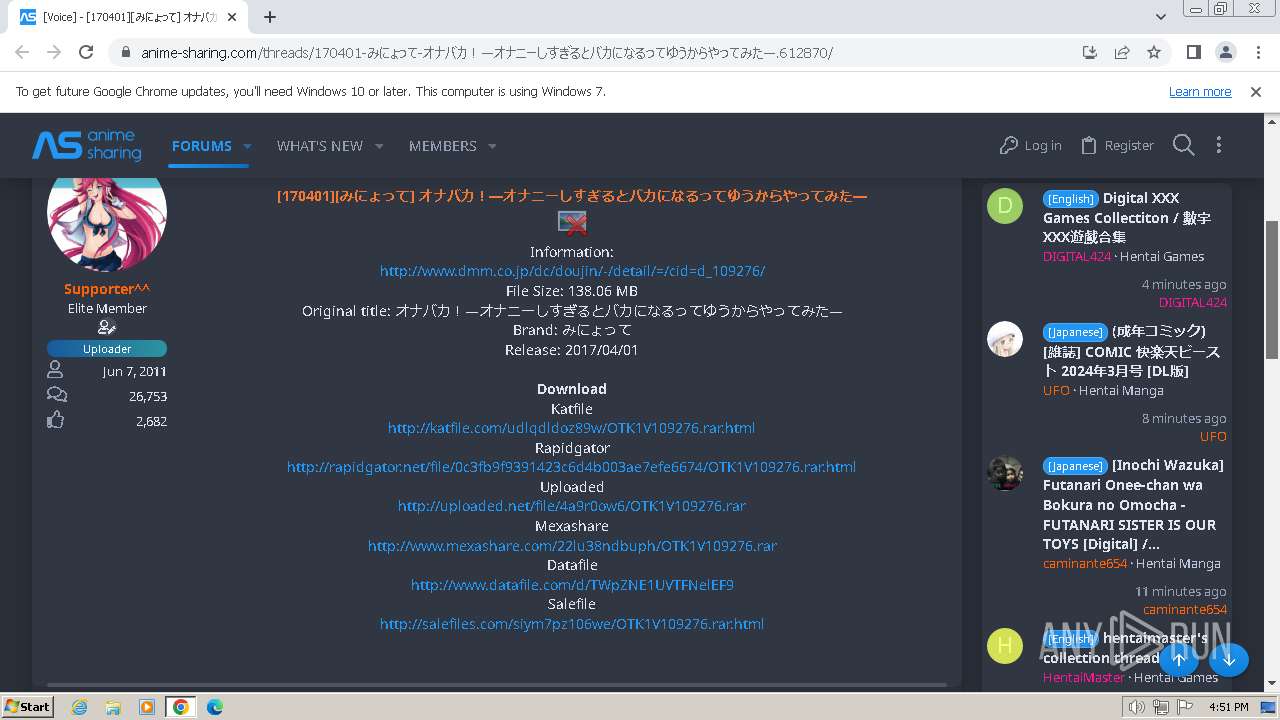Click the green D avatar in sidebar
This screenshot has width=1280, height=720.
pos(1005,207)
